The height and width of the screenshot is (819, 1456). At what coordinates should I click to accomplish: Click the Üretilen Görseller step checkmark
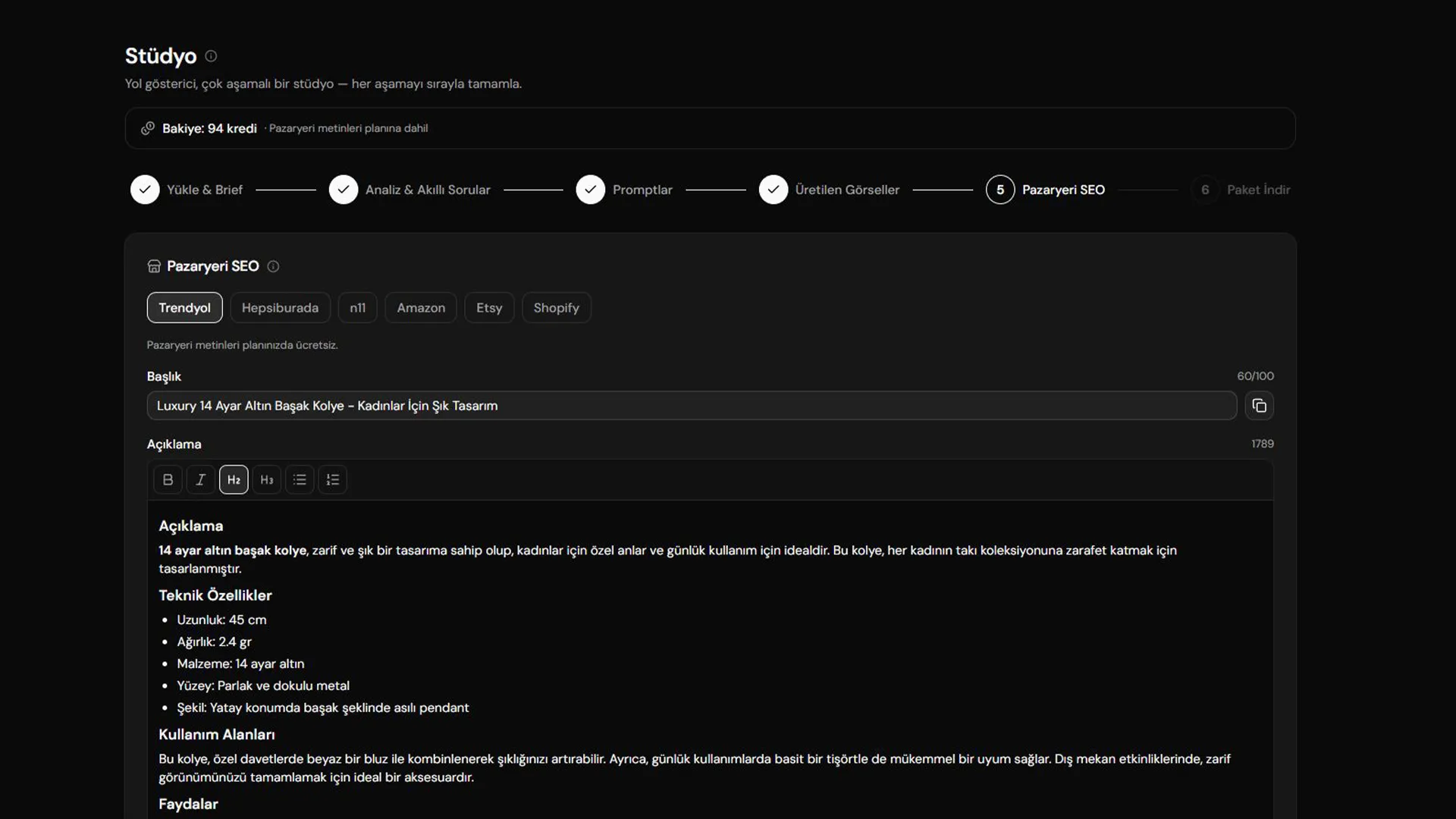773,190
